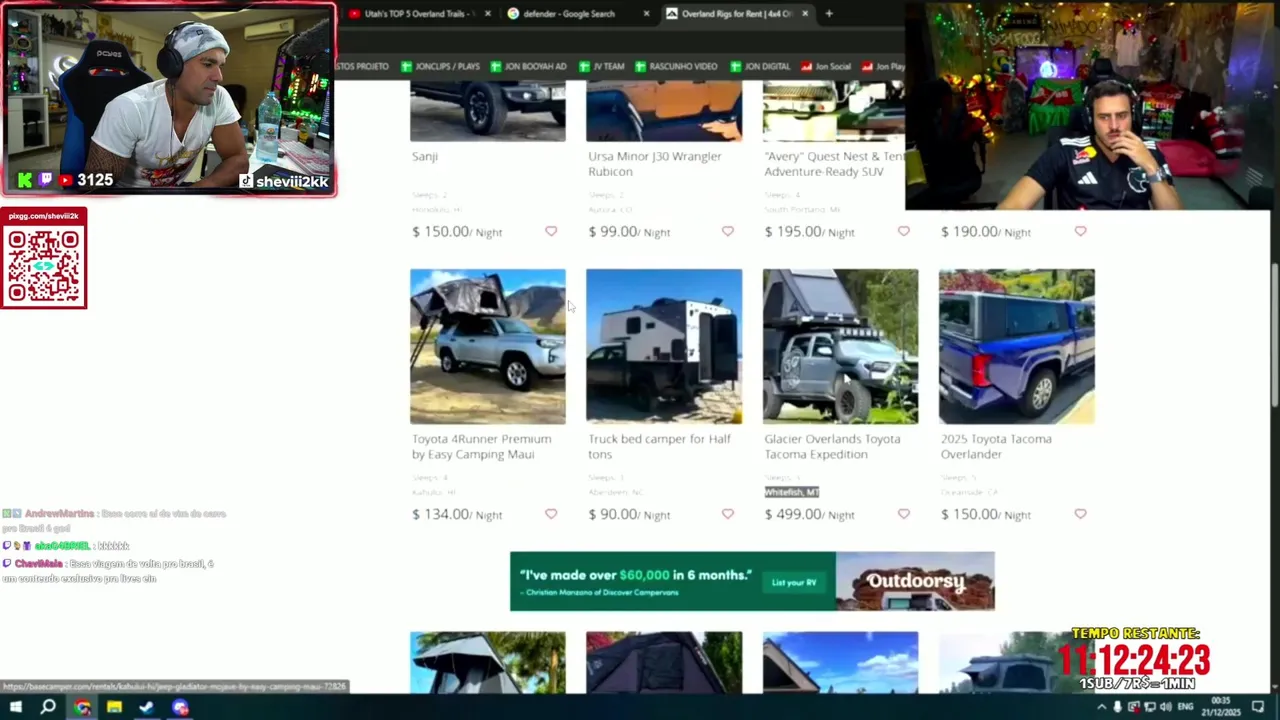Click the List your RV button
This screenshot has height=720, width=1280.
tap(794, 582)
